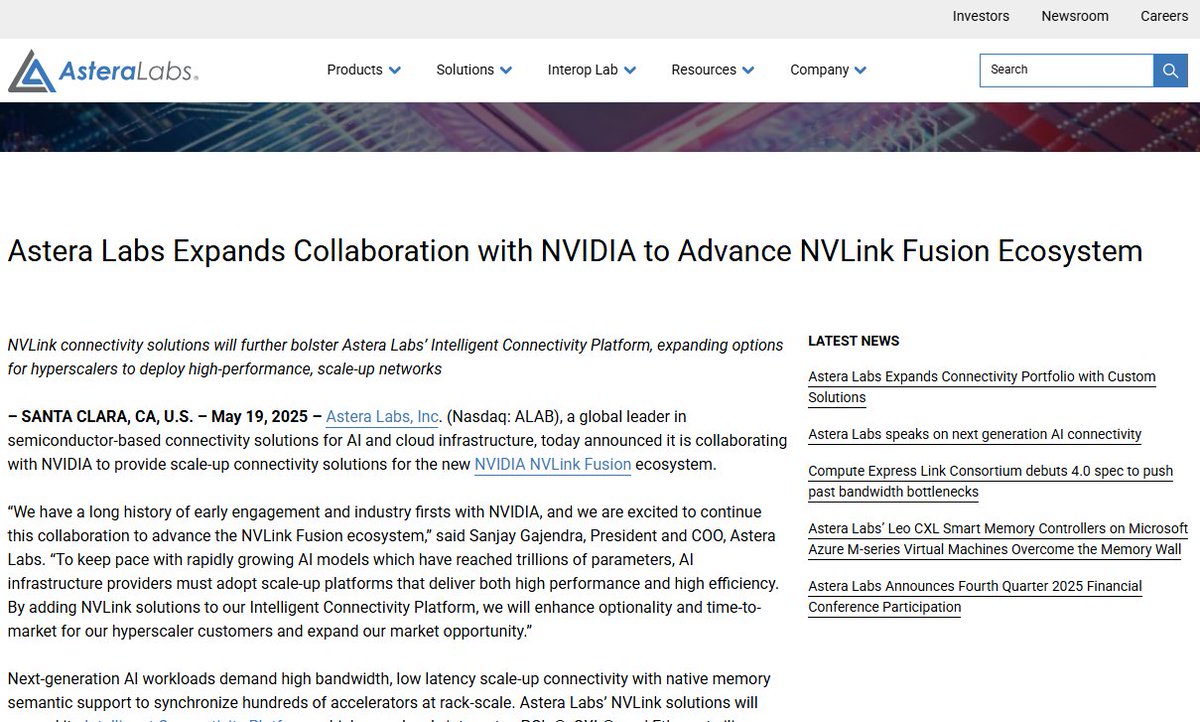
Task: Click the Investors menu item
Action: 980,16
